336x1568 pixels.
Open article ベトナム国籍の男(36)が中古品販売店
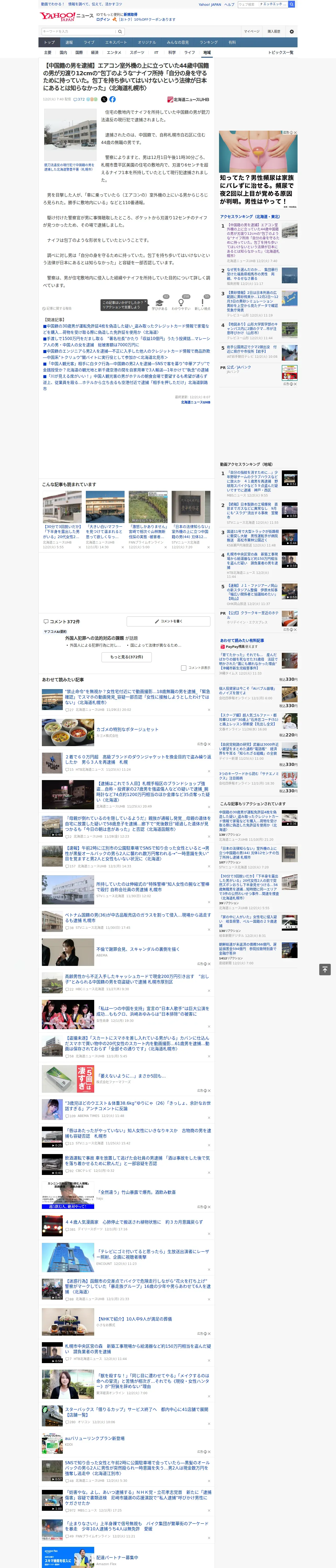[x=138, y=917]
